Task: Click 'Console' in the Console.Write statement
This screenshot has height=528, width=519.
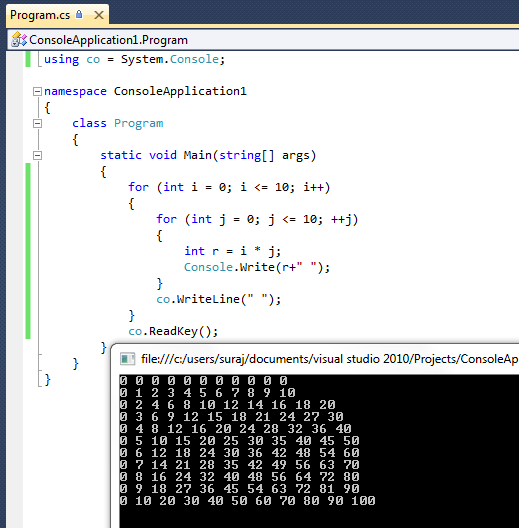Action: tap(208, 267)
